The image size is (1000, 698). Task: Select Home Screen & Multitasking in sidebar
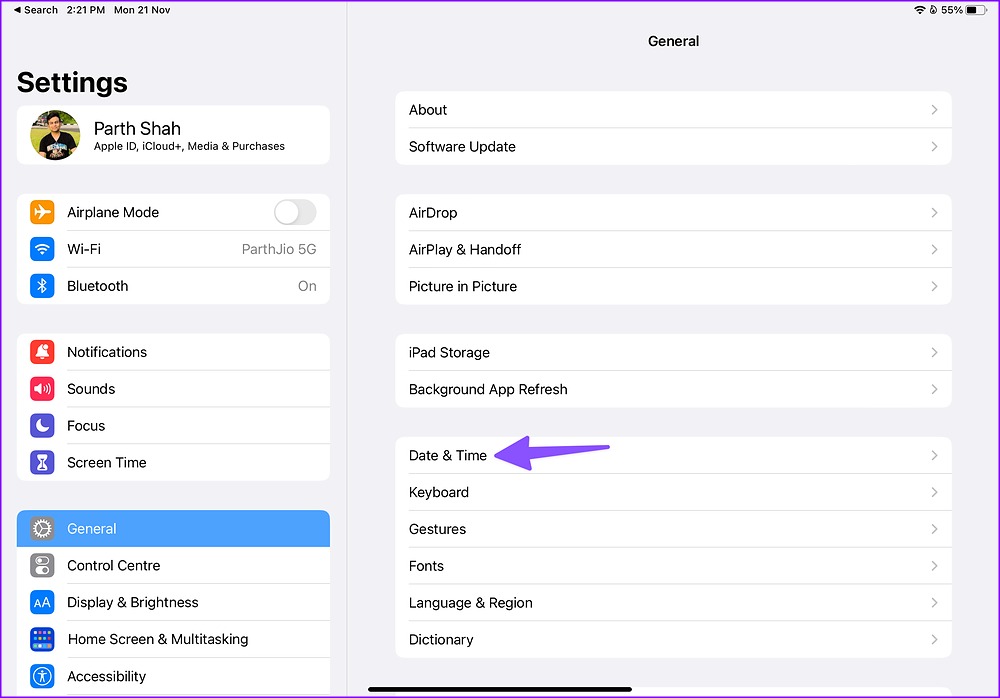tap(173, 639)
